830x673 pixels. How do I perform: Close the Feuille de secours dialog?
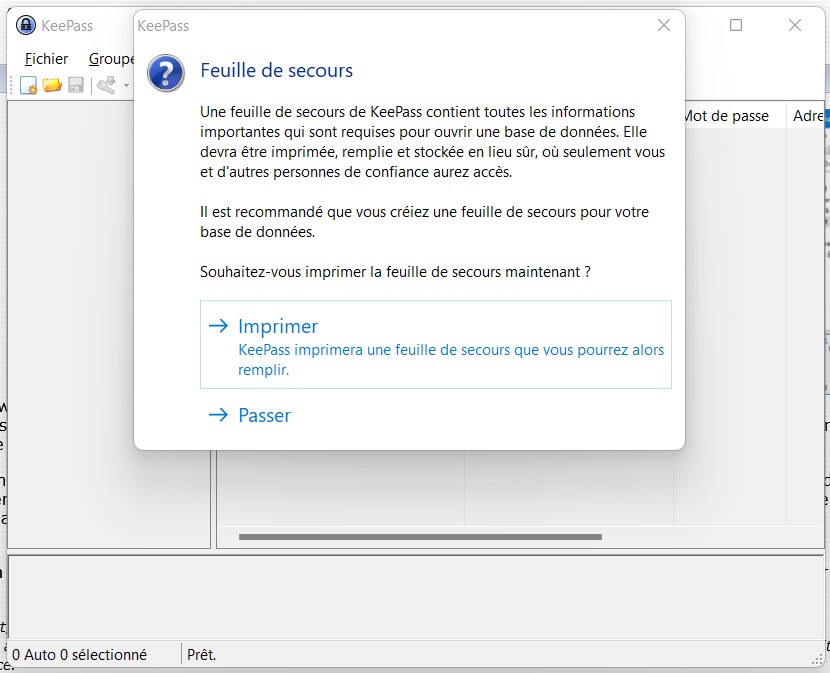coord(663,26)
